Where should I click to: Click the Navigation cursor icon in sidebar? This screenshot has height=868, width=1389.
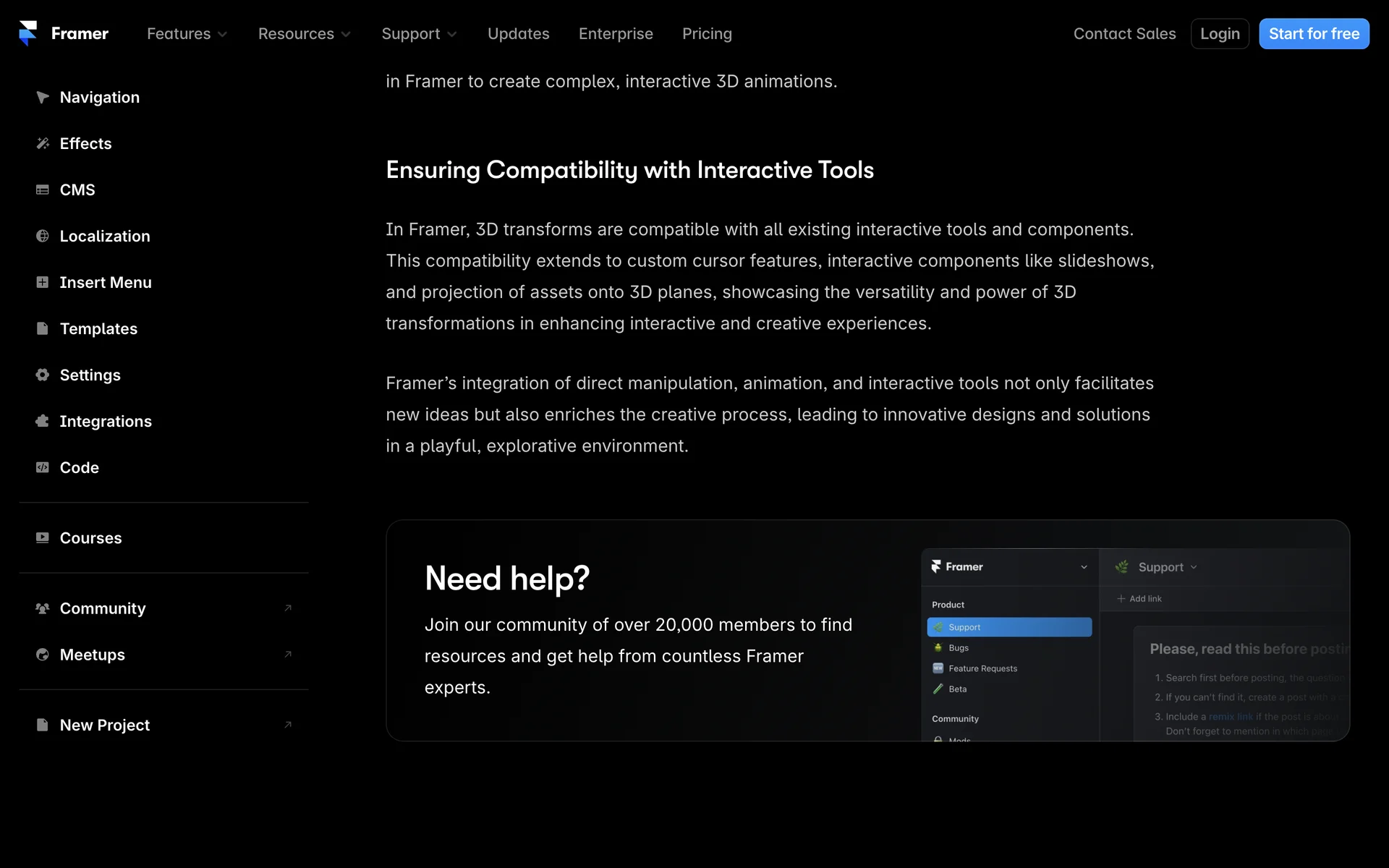click(x=43, y=97)
